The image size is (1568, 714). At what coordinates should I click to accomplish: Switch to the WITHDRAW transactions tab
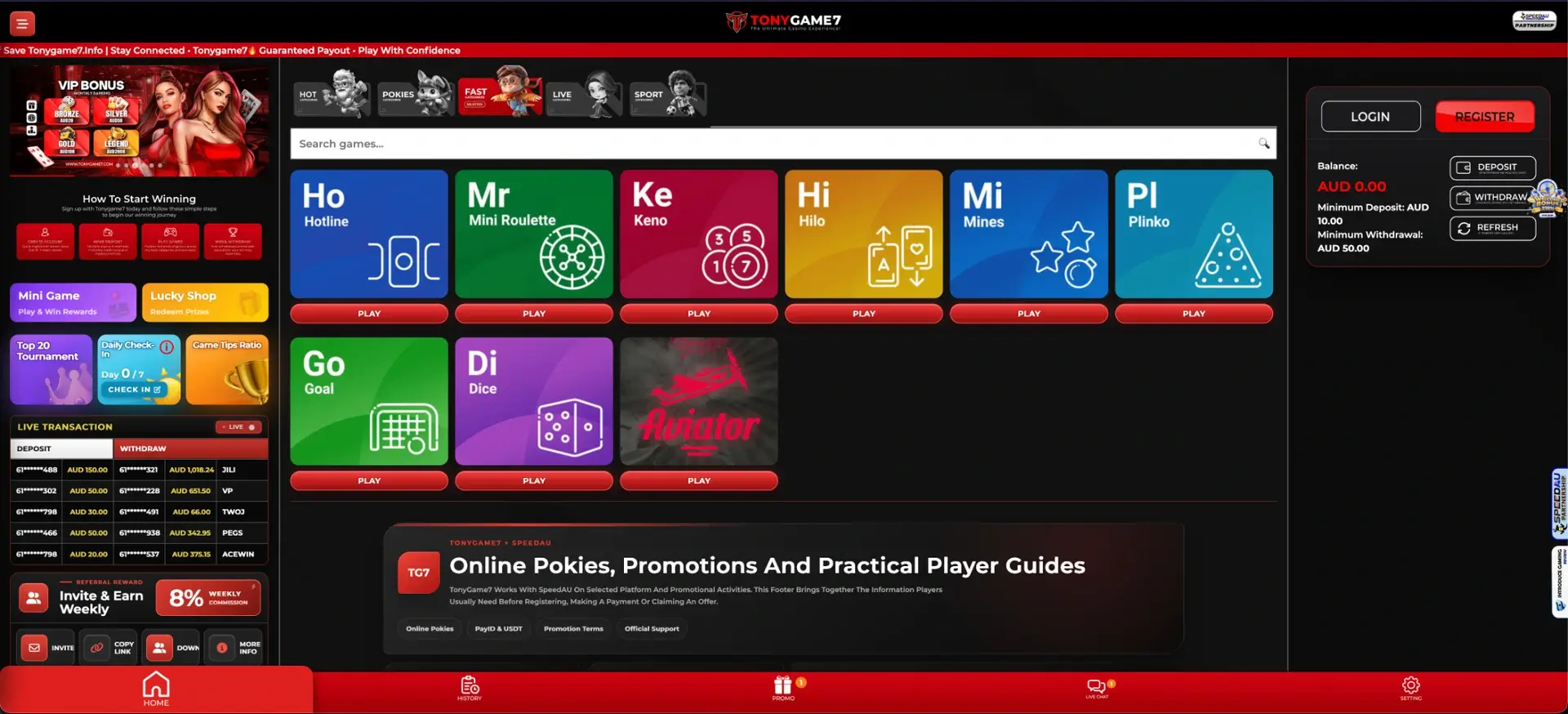click(x=190, y=448)
